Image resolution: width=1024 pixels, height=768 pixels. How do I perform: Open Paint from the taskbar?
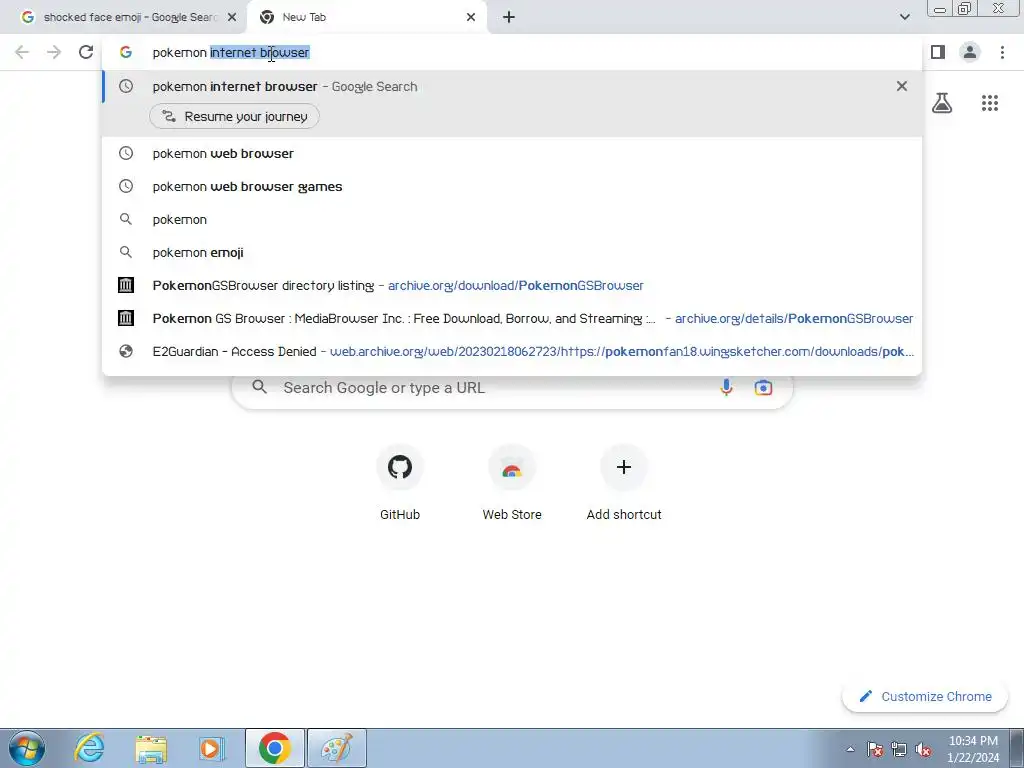336,748
